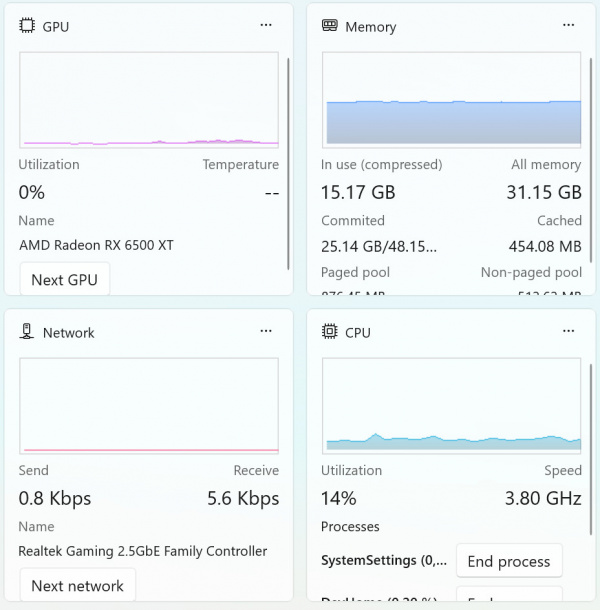This screenshot has width=600, height=610.
Task: Select the Realtek Gaming 2.5GbE controller name
Action: point(143,551)
